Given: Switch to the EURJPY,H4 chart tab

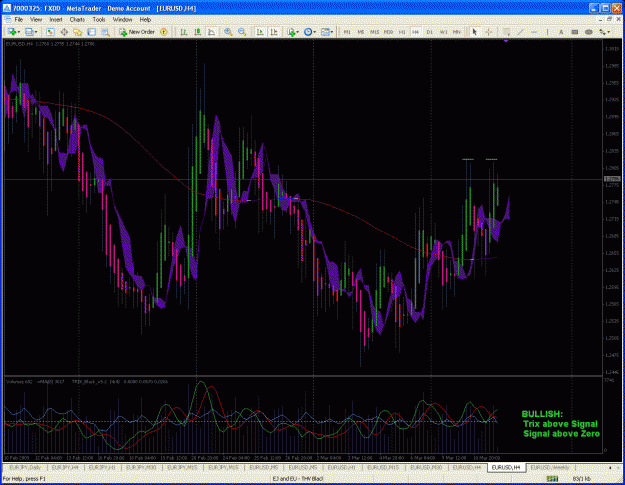Looking at the screenshot, I should coord(65,467).
